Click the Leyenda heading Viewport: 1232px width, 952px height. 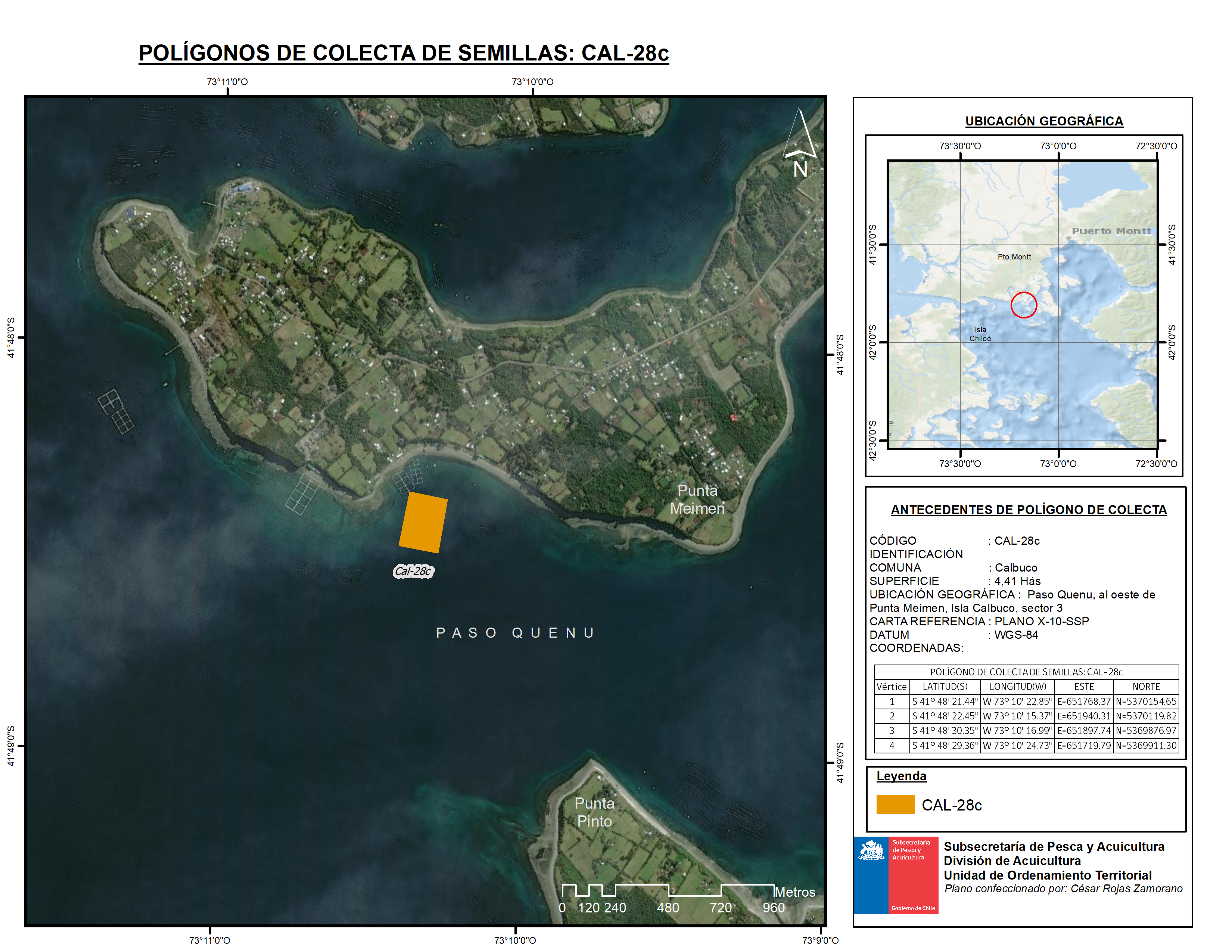(x=901, y=776)
